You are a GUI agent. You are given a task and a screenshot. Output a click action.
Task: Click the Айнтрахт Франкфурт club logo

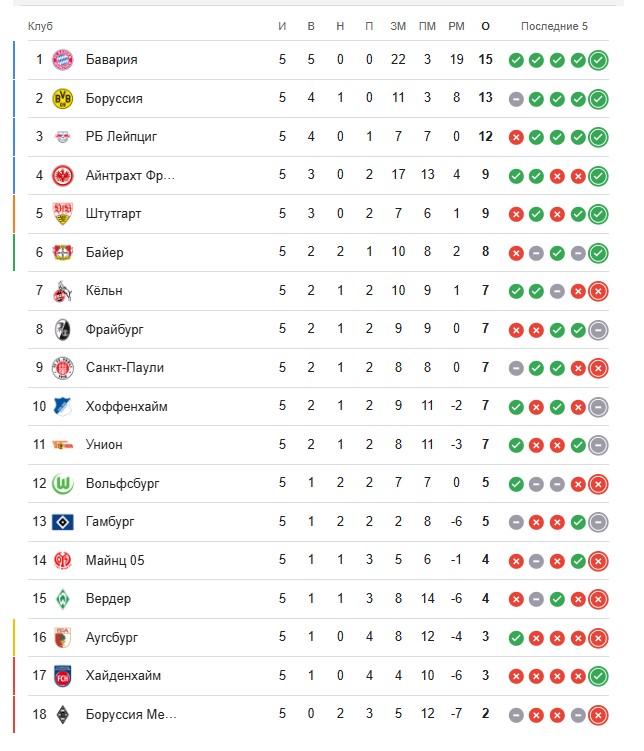click(x=63, y=175)
